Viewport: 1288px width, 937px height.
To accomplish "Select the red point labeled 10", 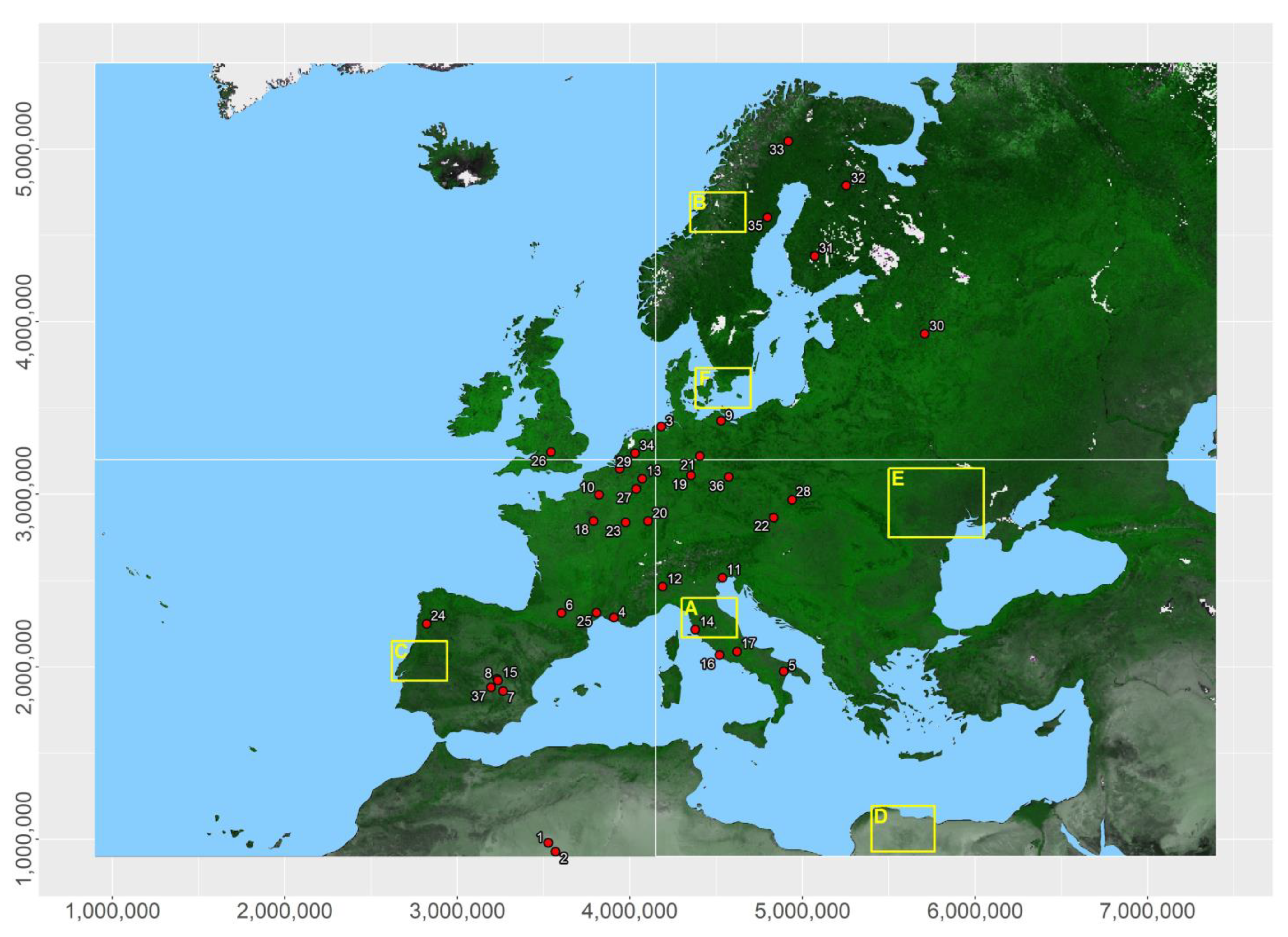I will [599, 495].
